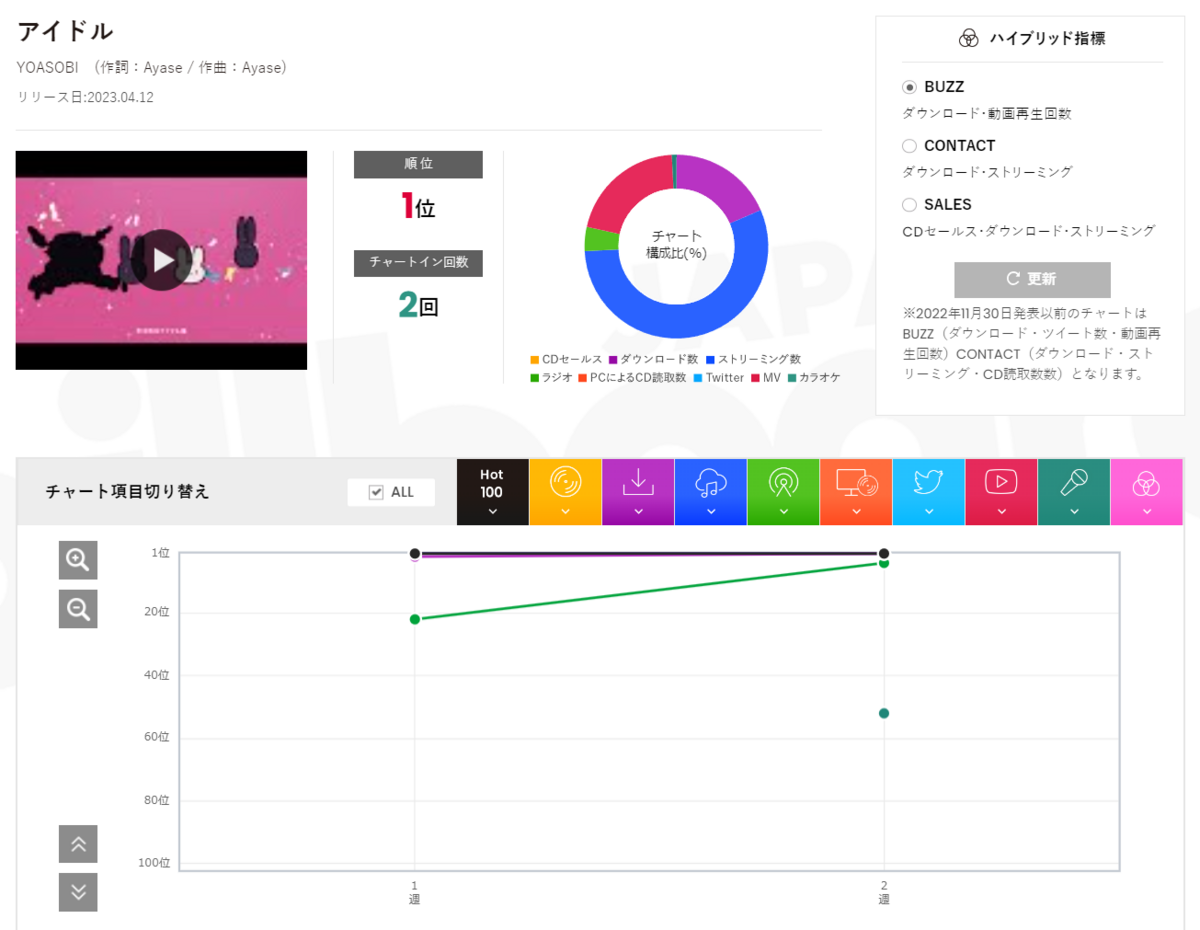The height and width of the screenshot is (930, 1200).
Task: Toggle the radio broadcast antenna icon
Action: (783, 483)
